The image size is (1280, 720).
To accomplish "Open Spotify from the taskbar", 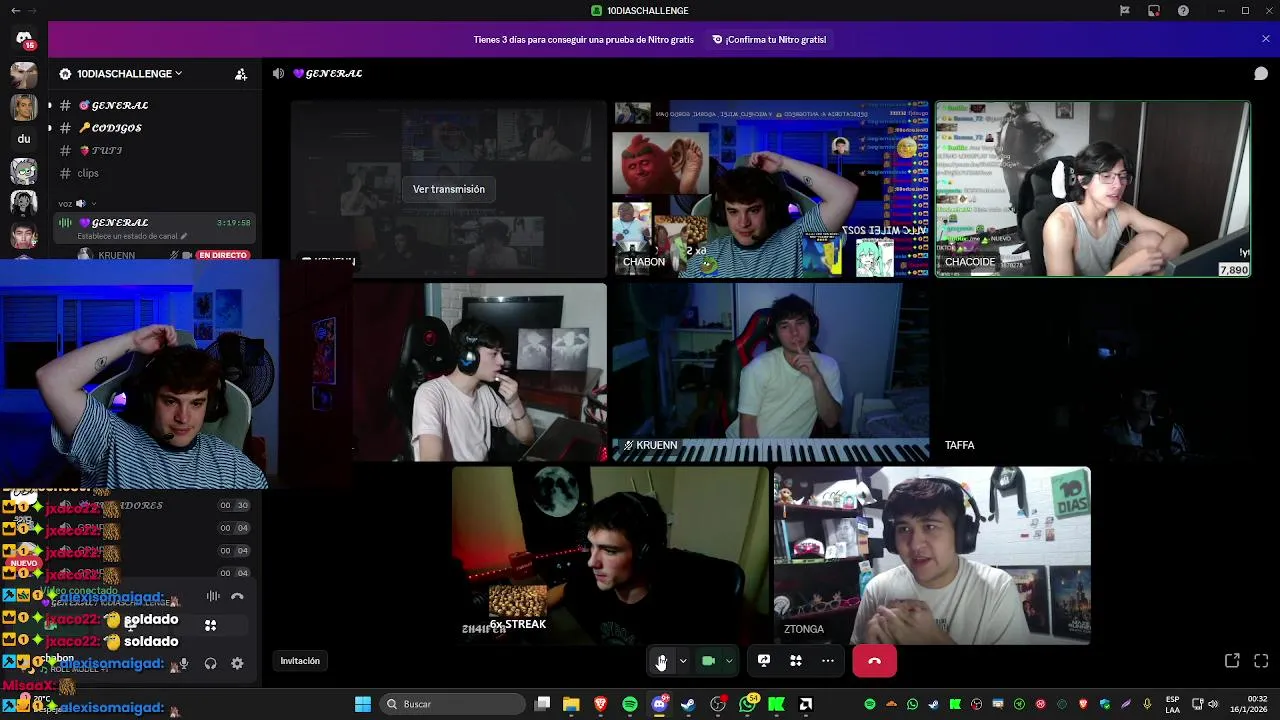I will 630,704.
